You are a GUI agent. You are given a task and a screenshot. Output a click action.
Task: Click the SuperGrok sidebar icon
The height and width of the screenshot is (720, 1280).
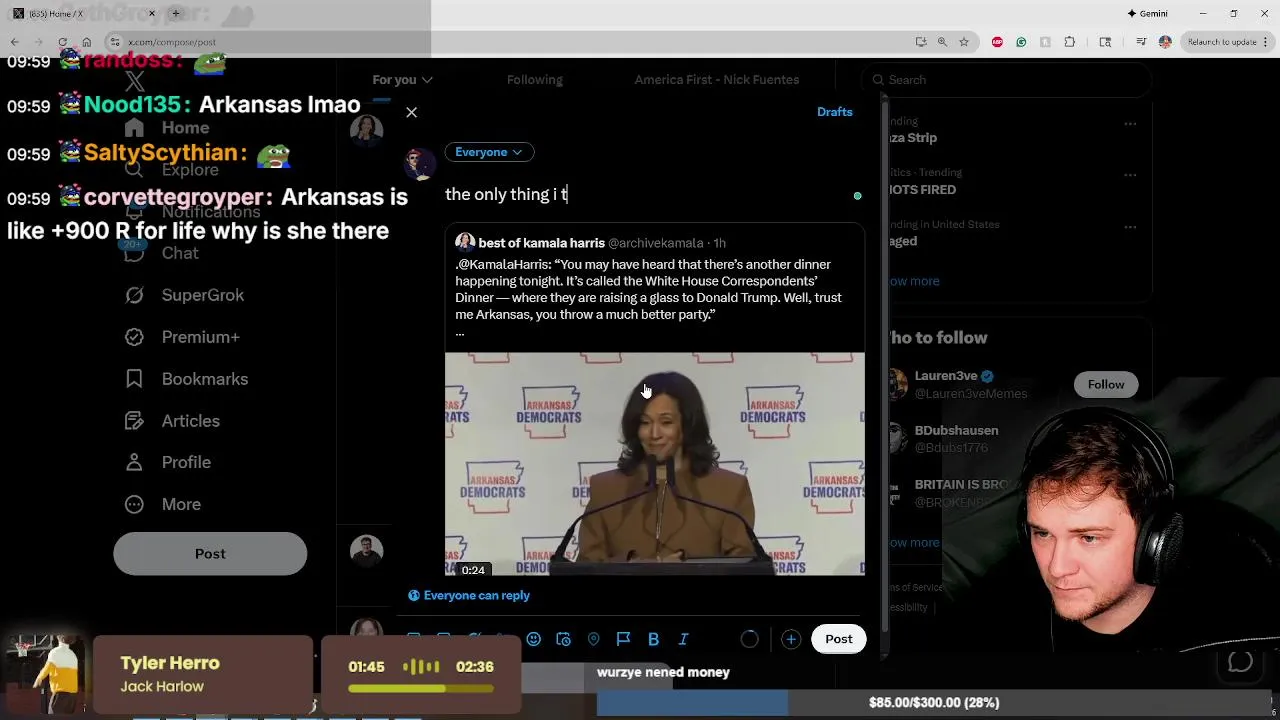(134, 295)
